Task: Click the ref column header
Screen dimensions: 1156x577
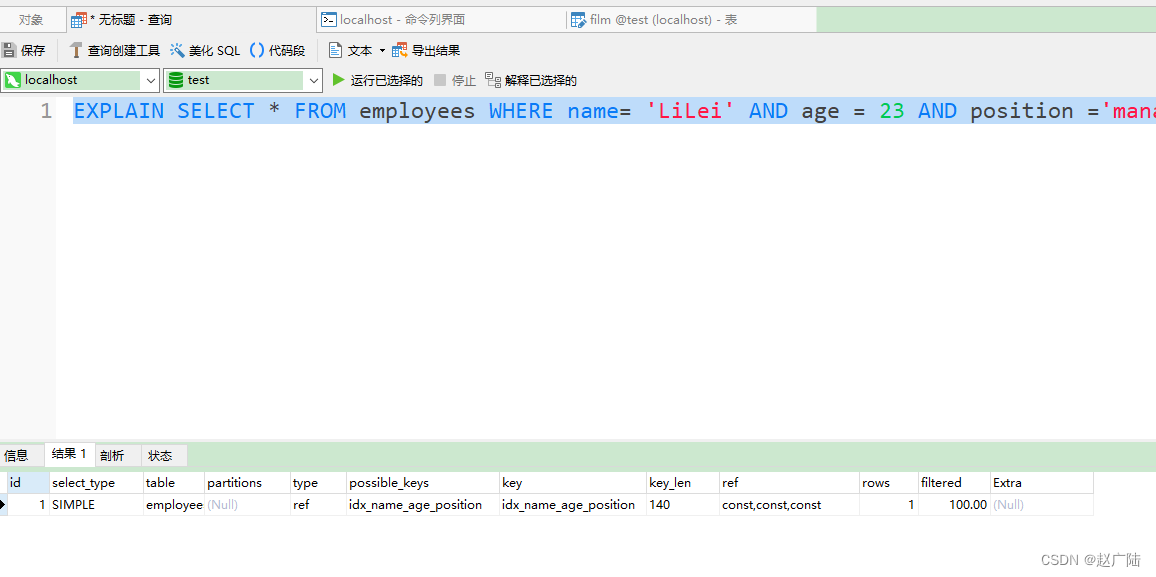Action: [789, 483]
